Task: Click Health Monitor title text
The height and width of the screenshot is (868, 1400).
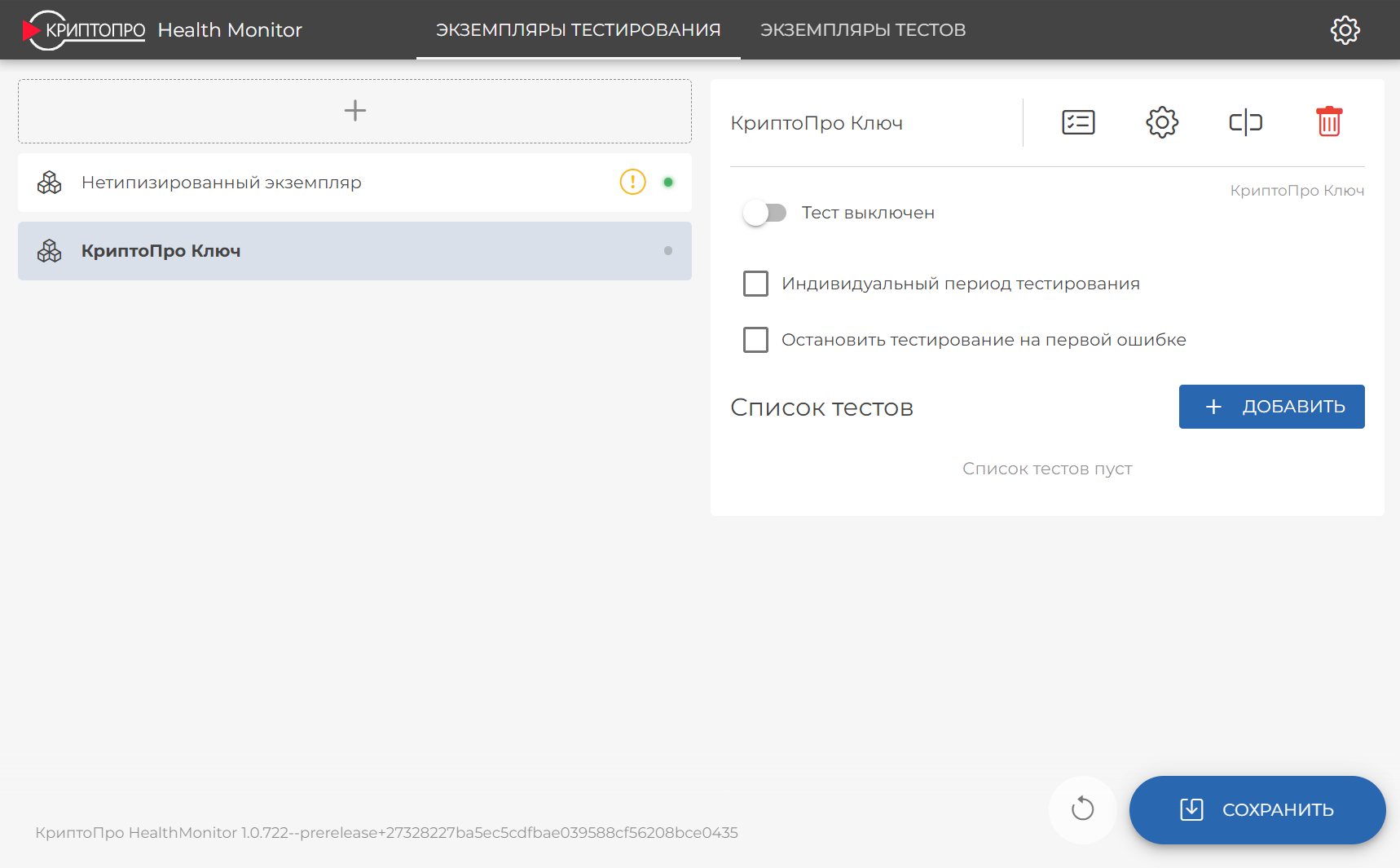Action: click(x=230, y=30)
